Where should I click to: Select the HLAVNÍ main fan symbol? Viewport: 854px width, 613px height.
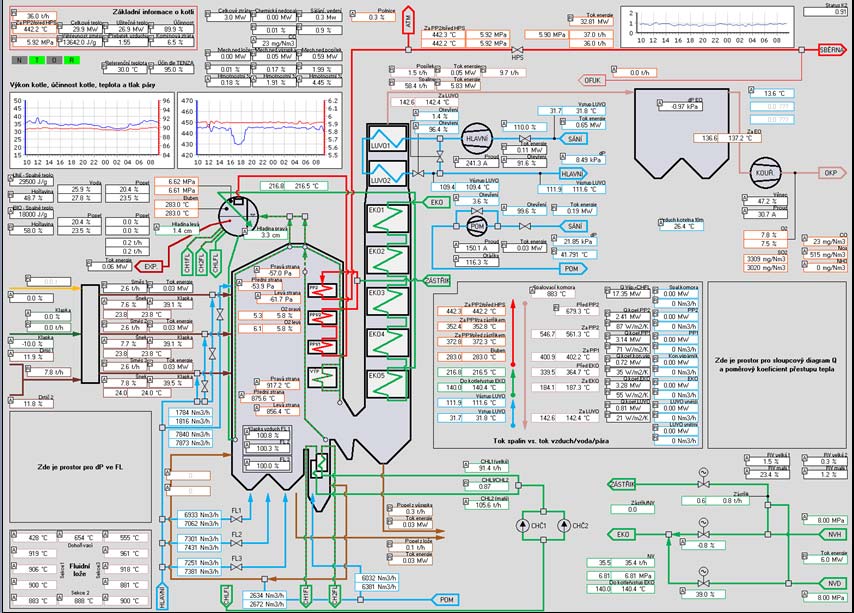point(477,139)
